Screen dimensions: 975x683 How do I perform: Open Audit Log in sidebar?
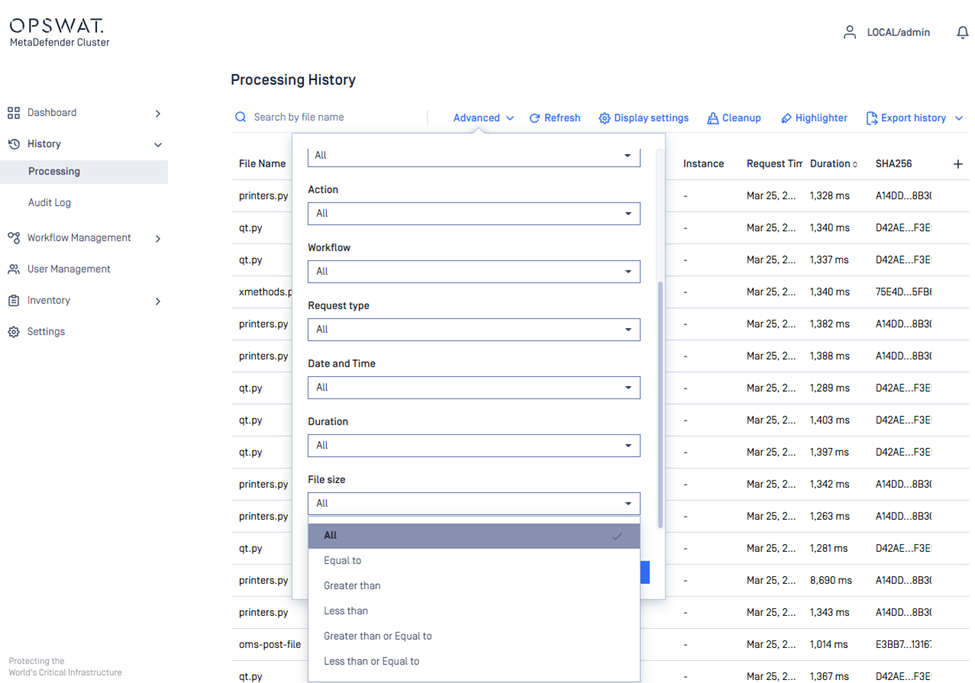[x=49, y=203]
